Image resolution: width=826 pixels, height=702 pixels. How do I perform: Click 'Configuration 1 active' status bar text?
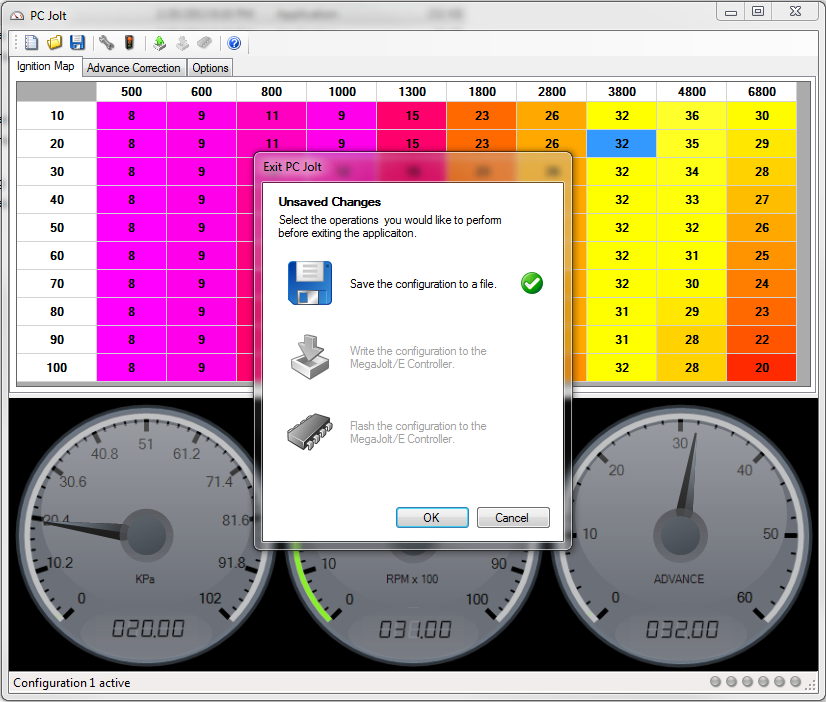coord(72,683)
